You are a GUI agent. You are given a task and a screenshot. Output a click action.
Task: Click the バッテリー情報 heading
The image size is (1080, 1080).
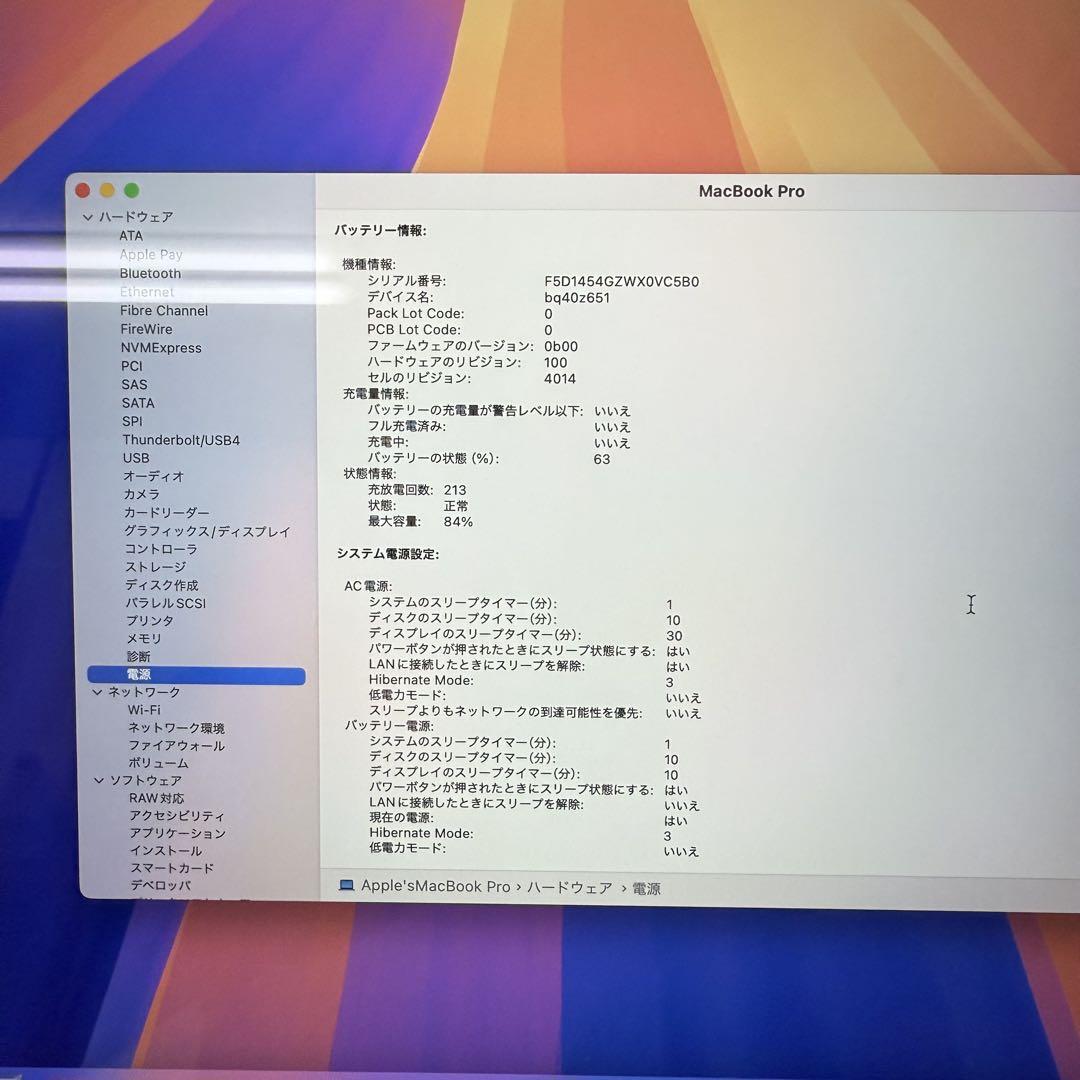click(x=380, y=231)
